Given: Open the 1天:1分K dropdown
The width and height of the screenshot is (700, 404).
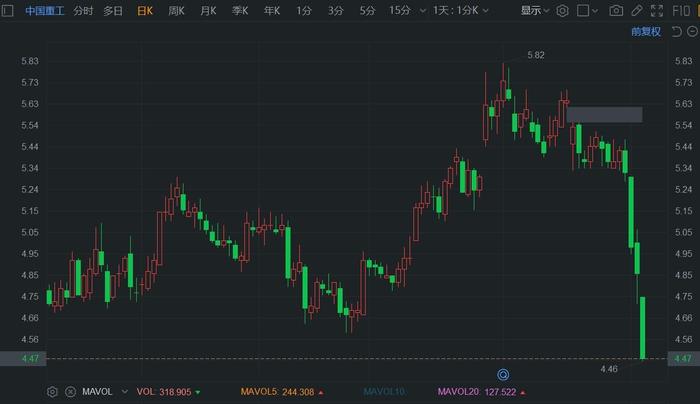Looking at the screenshot, I should pos(461,10).
